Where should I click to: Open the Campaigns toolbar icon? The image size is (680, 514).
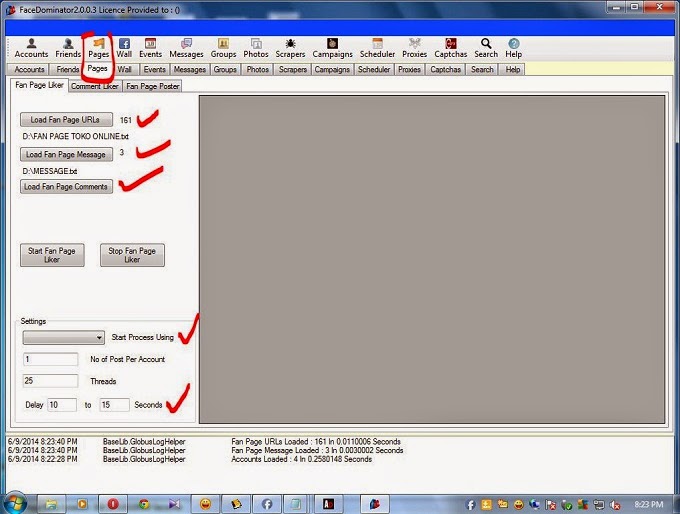tap(333, 48)
